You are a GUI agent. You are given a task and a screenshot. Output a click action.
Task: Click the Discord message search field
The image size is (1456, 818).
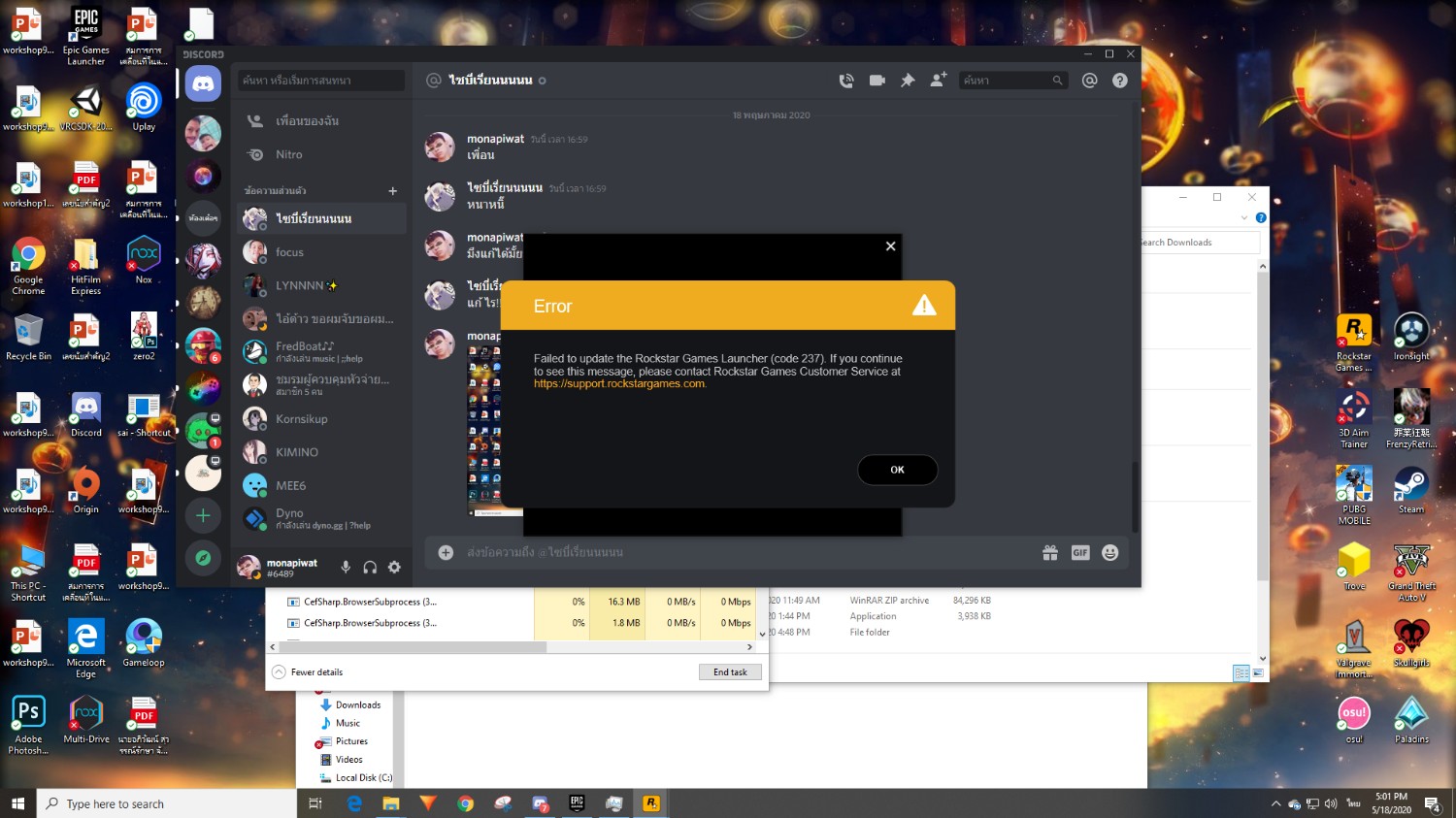tap(1013, 81)
